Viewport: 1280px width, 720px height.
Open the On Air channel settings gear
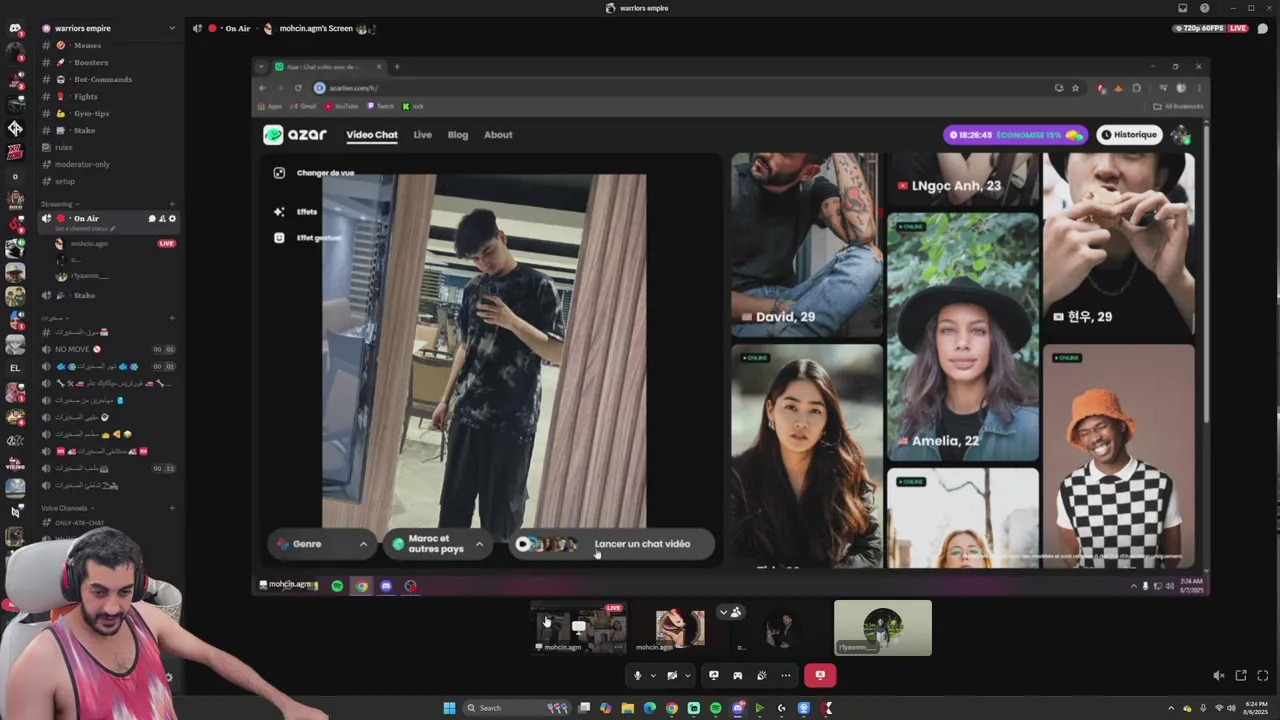172,218
